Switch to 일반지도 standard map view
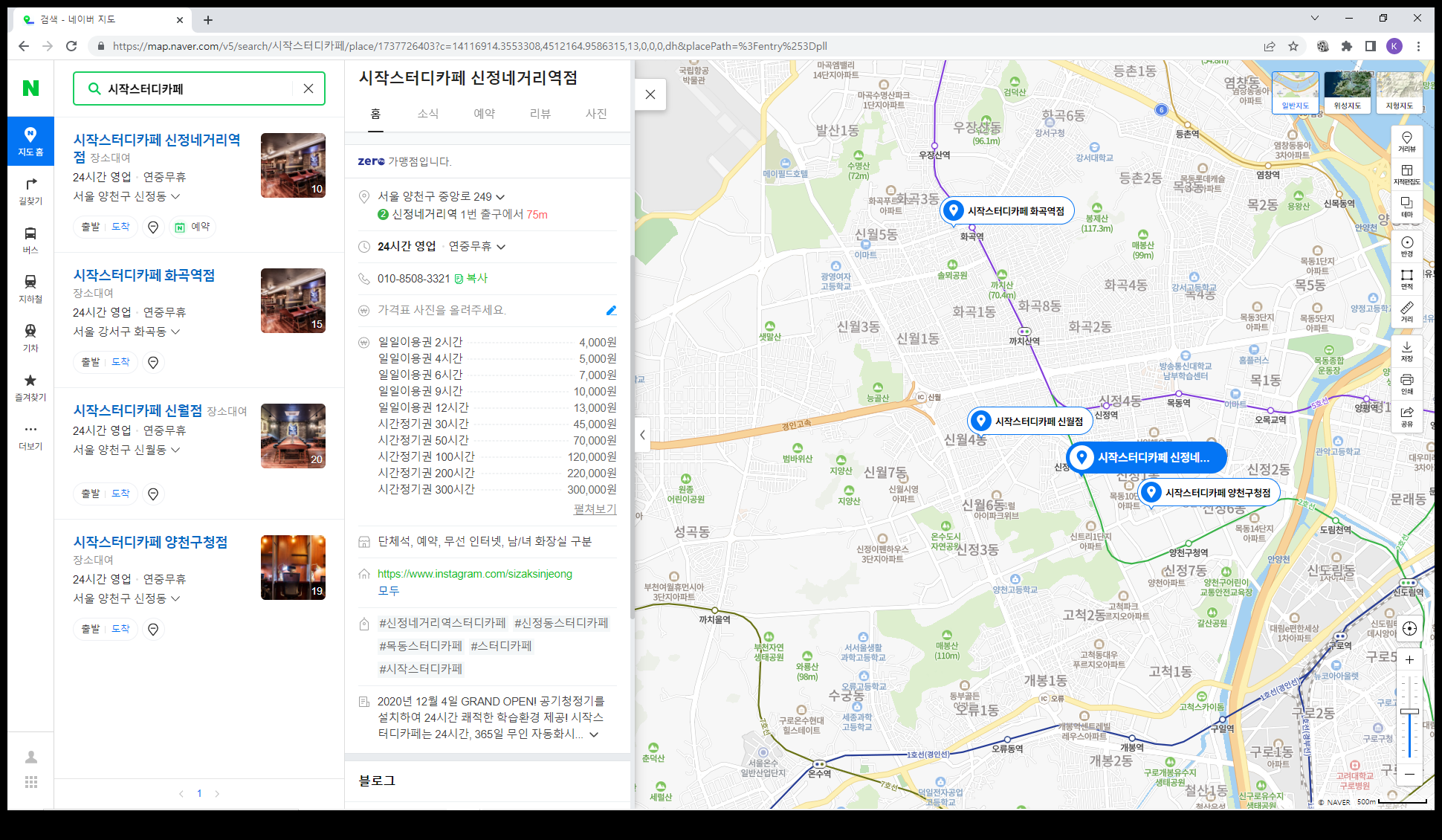 pos(1295,92)
